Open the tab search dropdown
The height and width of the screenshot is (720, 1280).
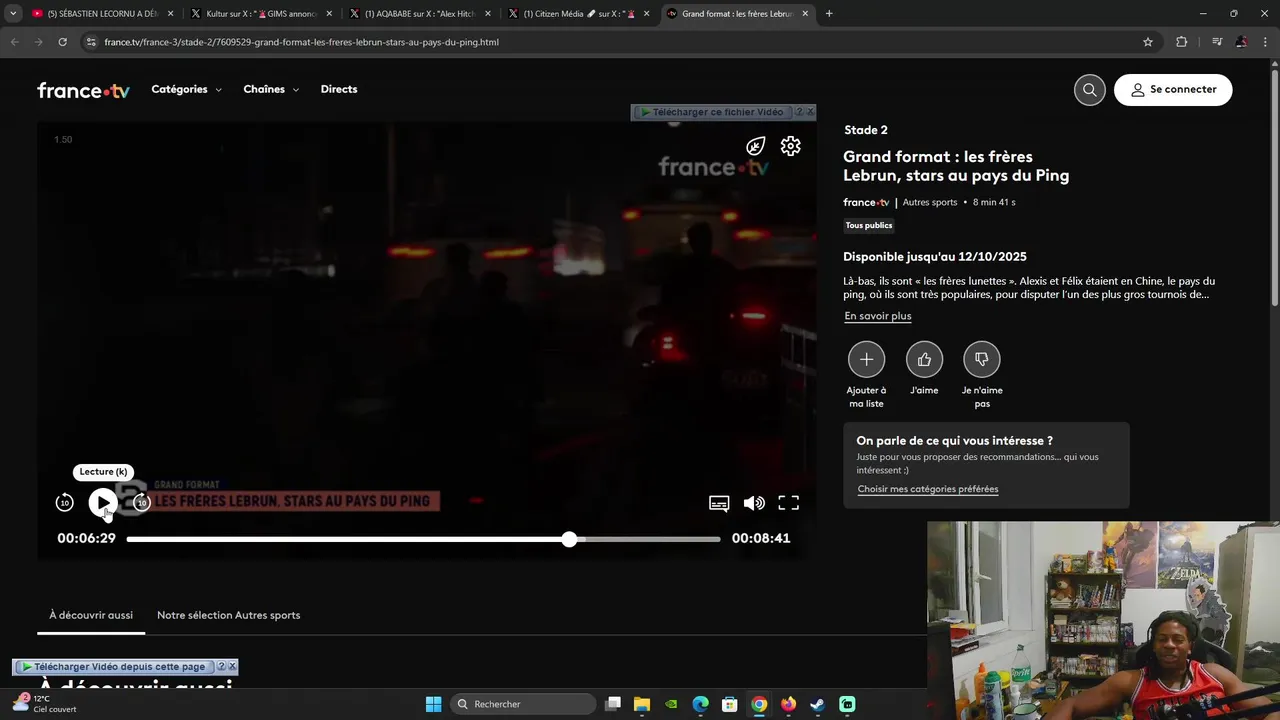(x=12, y=14)
